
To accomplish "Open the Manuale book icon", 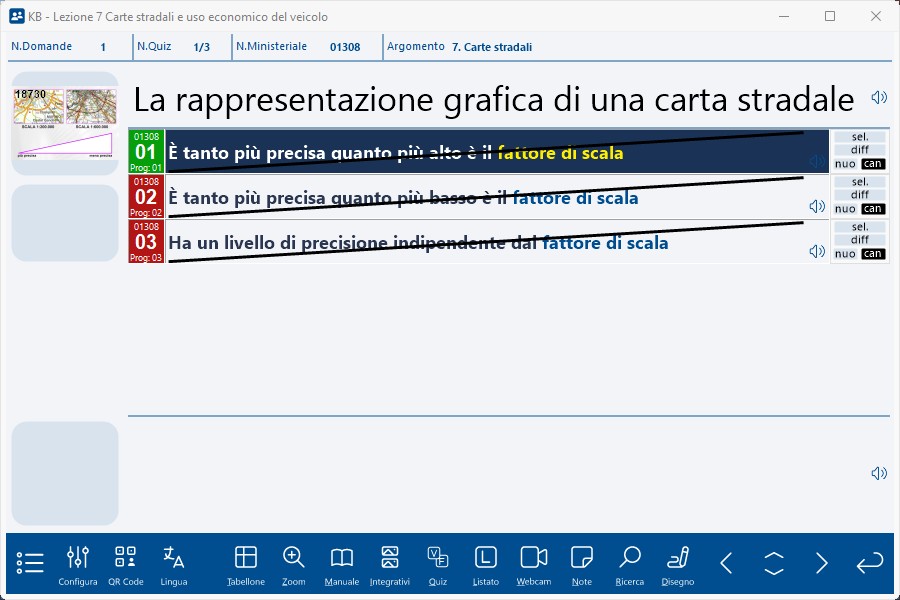I will 342,563.
